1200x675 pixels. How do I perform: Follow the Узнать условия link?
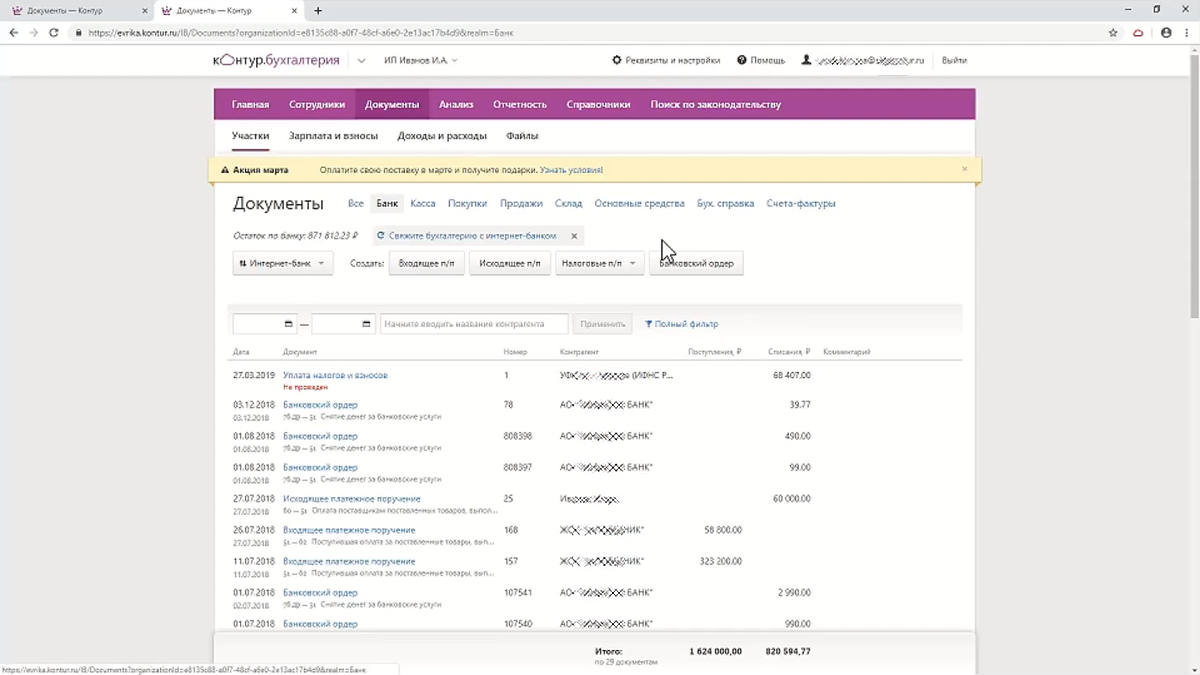coord(571,170)
